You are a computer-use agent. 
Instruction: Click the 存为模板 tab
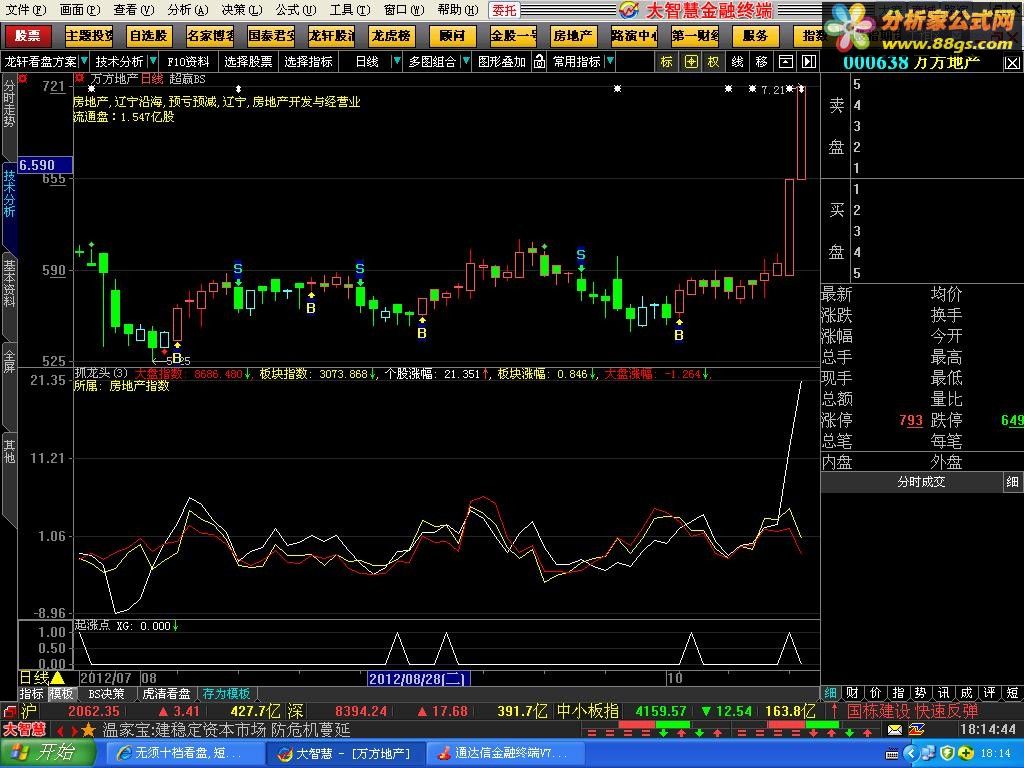click(226, 694)
